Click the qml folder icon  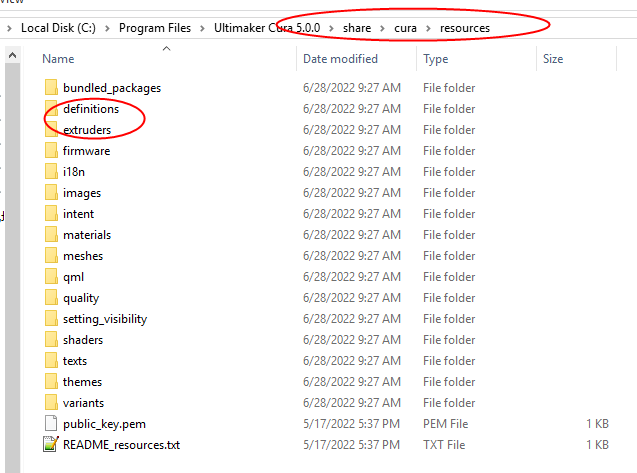pyautogui.click(x=51, y=277)
